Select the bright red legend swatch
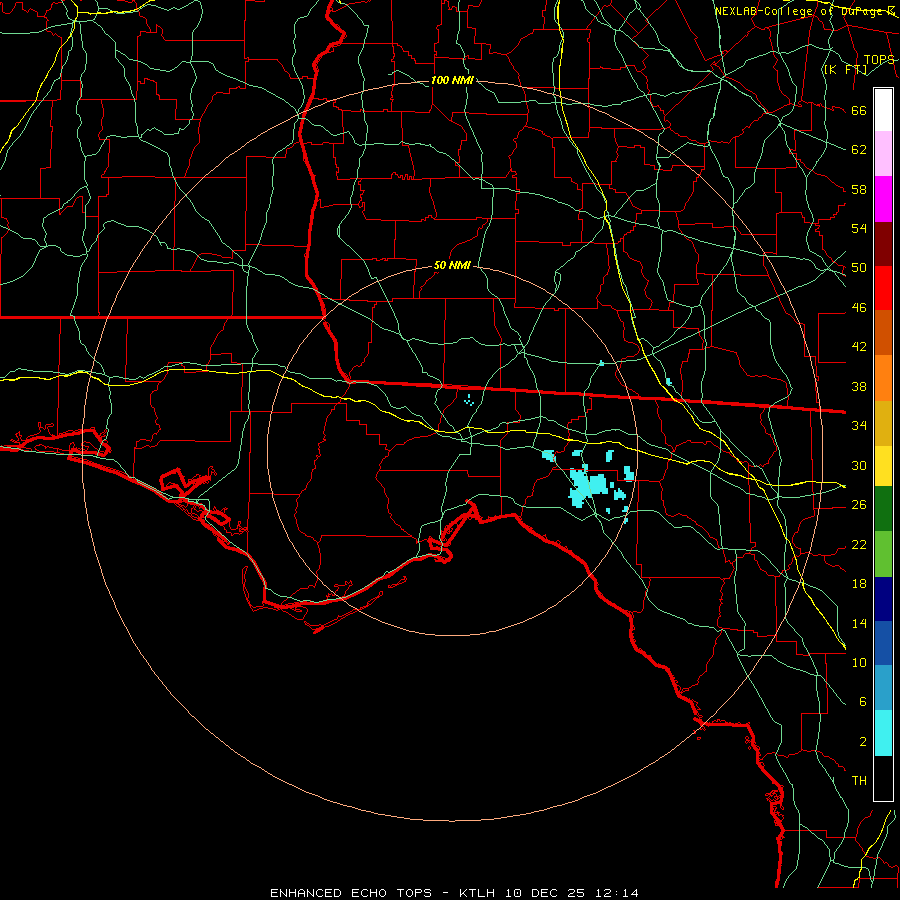This screenshot has width=900, height=900. (x=883, y=288)
